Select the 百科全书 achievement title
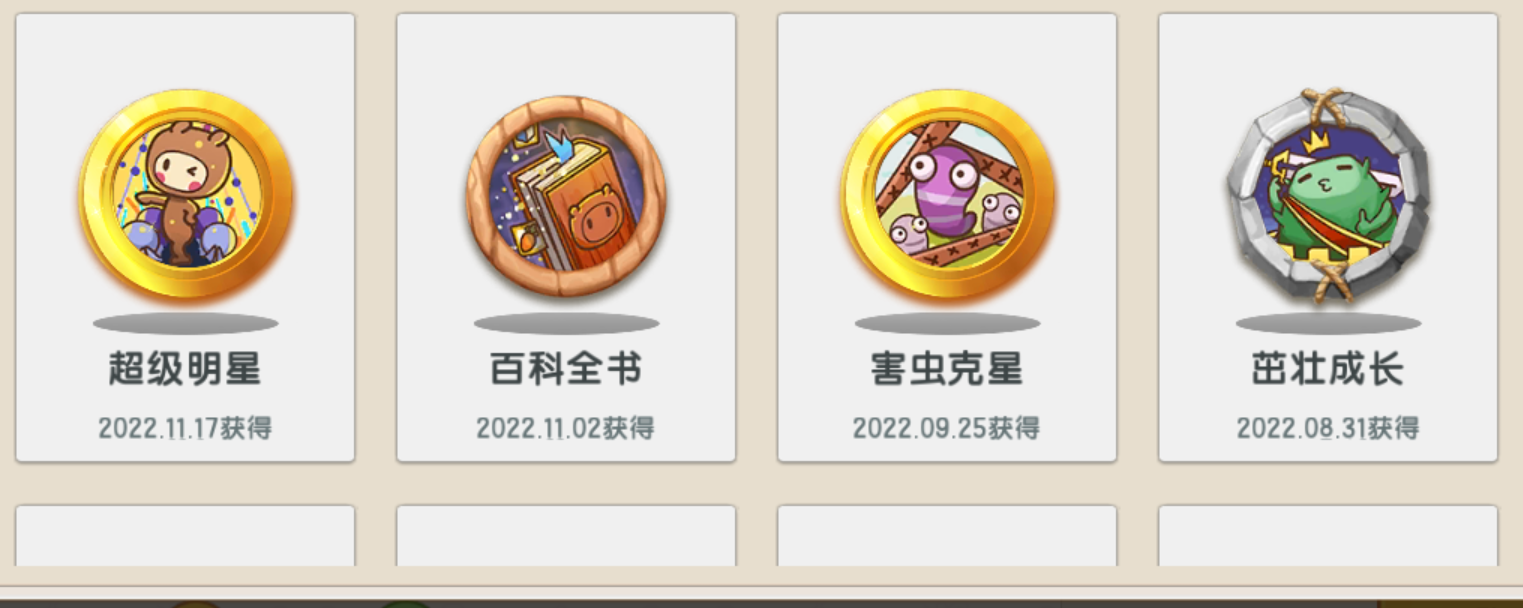The image size is (1523, 608). click(x=566, y=369)
